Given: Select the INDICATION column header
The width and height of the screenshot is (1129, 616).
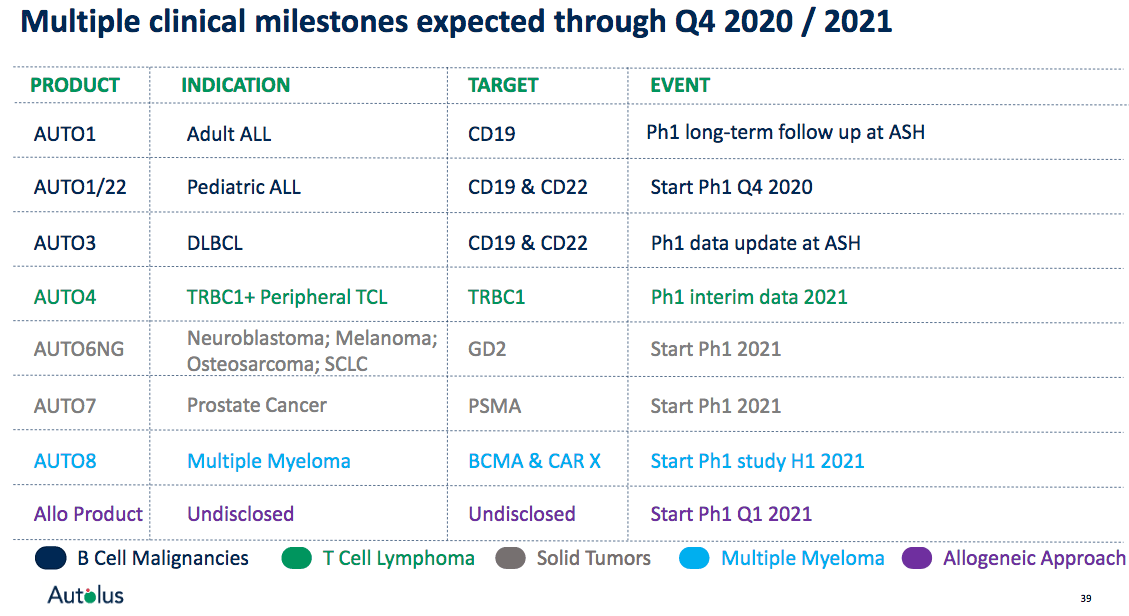Looking at the screenshot, I should click(235, 85).
